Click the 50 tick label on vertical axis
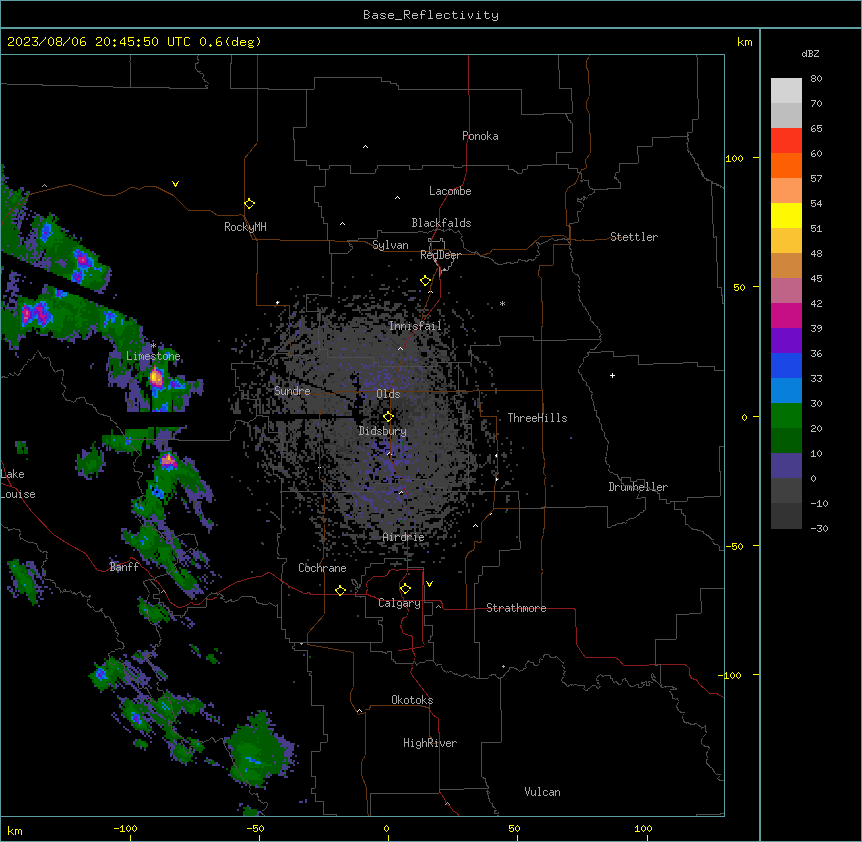 (x=739, y=287)
